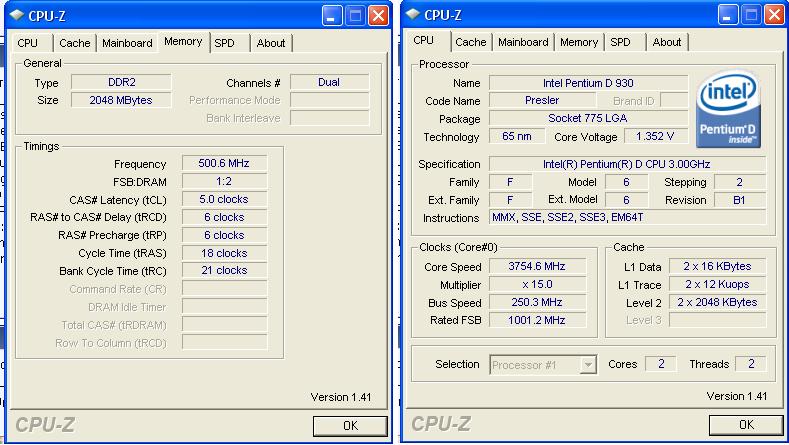The width and height of the screenshot is (789, 445).
Task: Click the Package field Socket 775 LGA
Action: pos(588,118)
